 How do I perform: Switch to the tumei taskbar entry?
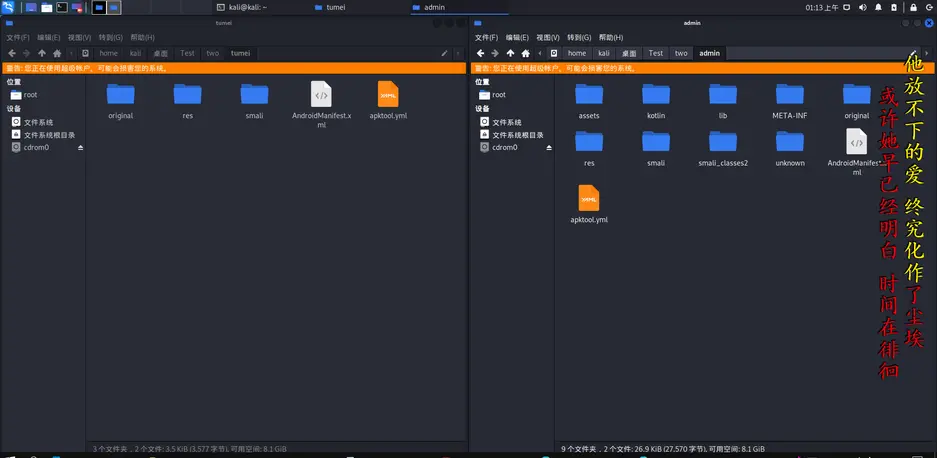(330, 7)
